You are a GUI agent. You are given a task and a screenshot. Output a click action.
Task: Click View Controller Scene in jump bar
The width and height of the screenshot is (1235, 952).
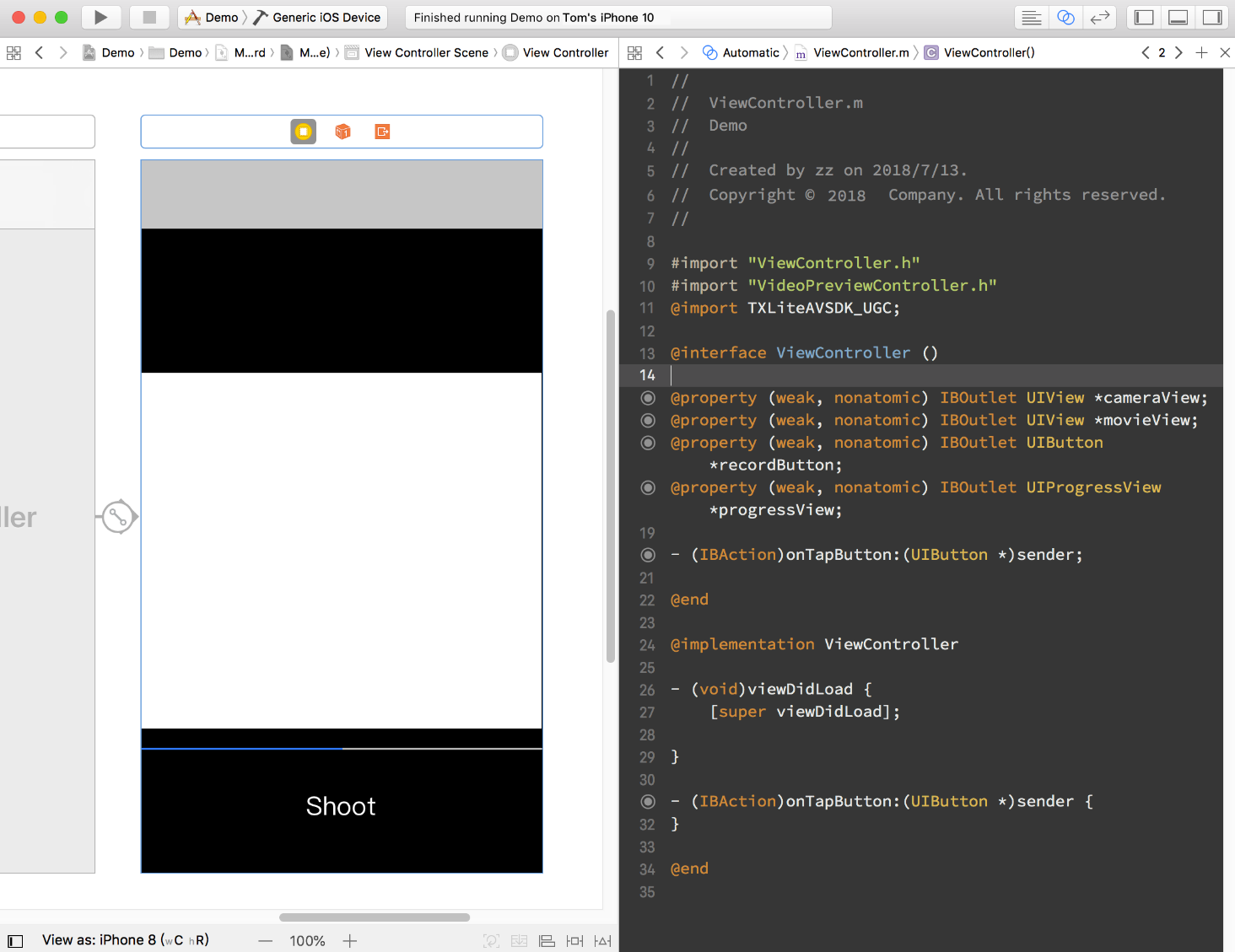point(426,52)
